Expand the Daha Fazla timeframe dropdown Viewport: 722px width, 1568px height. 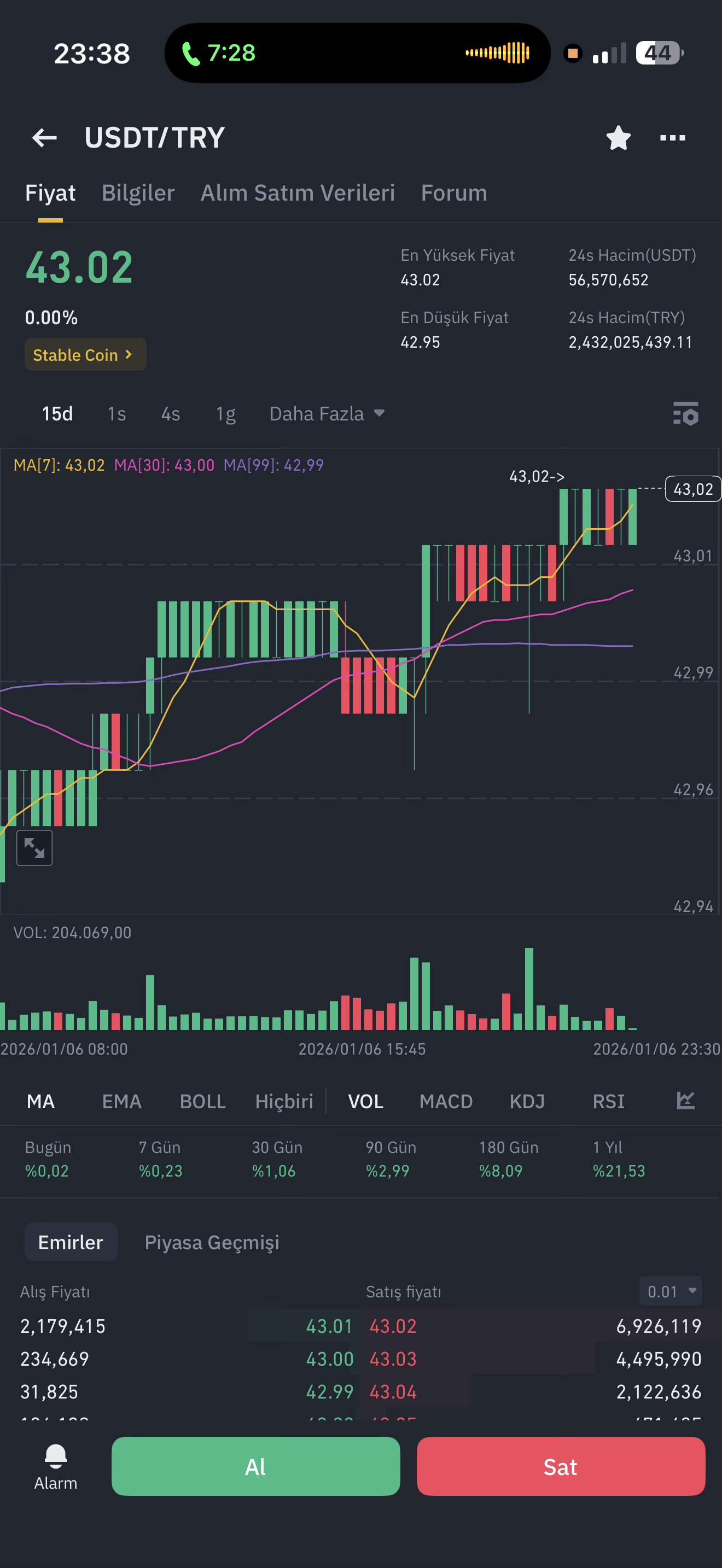point(328,414)
